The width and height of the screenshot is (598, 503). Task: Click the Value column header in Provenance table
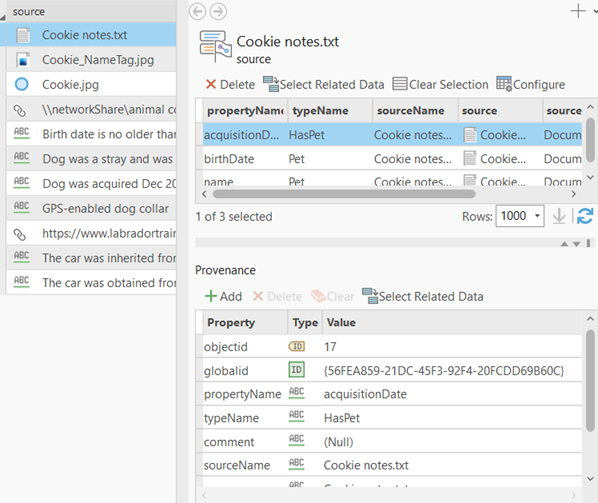(452, 323)
